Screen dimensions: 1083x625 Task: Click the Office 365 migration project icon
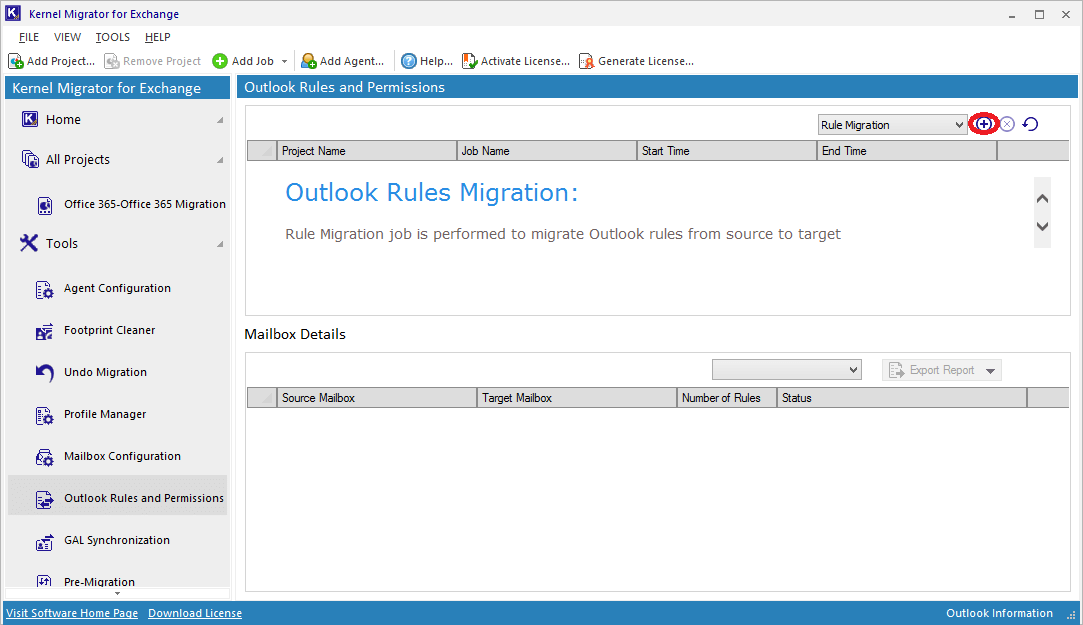pyautogui.click(x=45, y=205)
